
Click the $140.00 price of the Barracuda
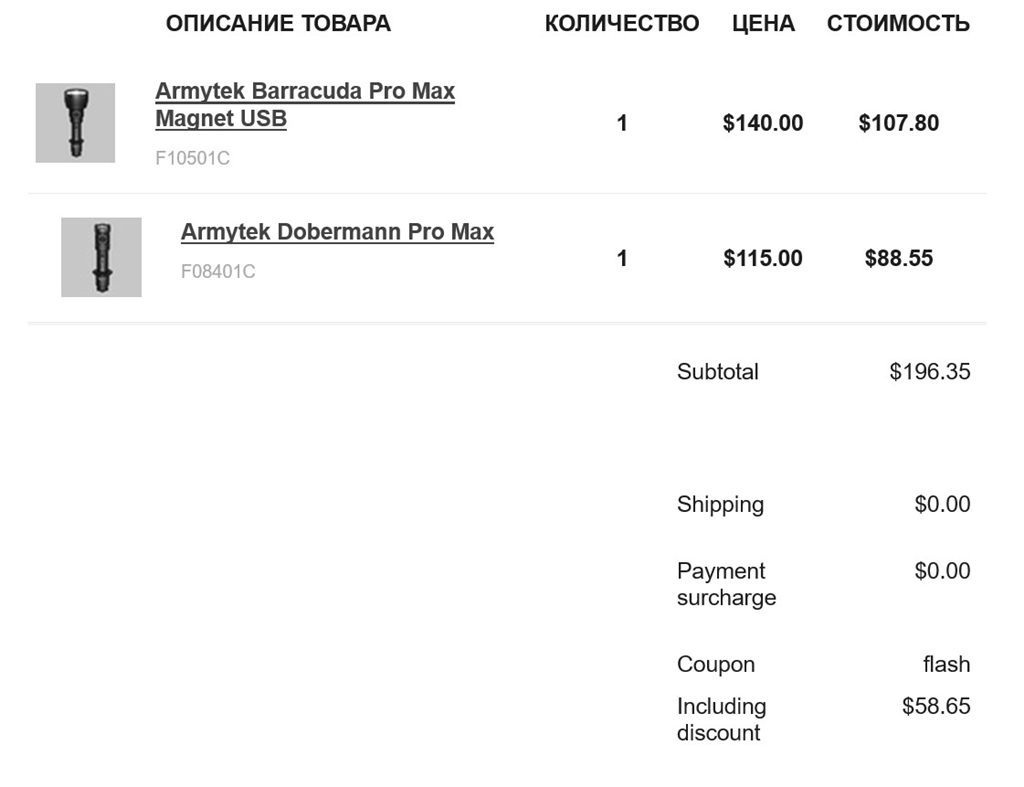[762, 123]
